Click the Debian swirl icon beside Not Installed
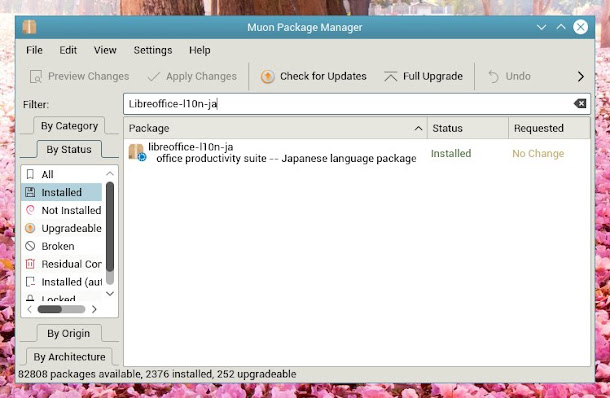610x398 pixels. point(30,210)
